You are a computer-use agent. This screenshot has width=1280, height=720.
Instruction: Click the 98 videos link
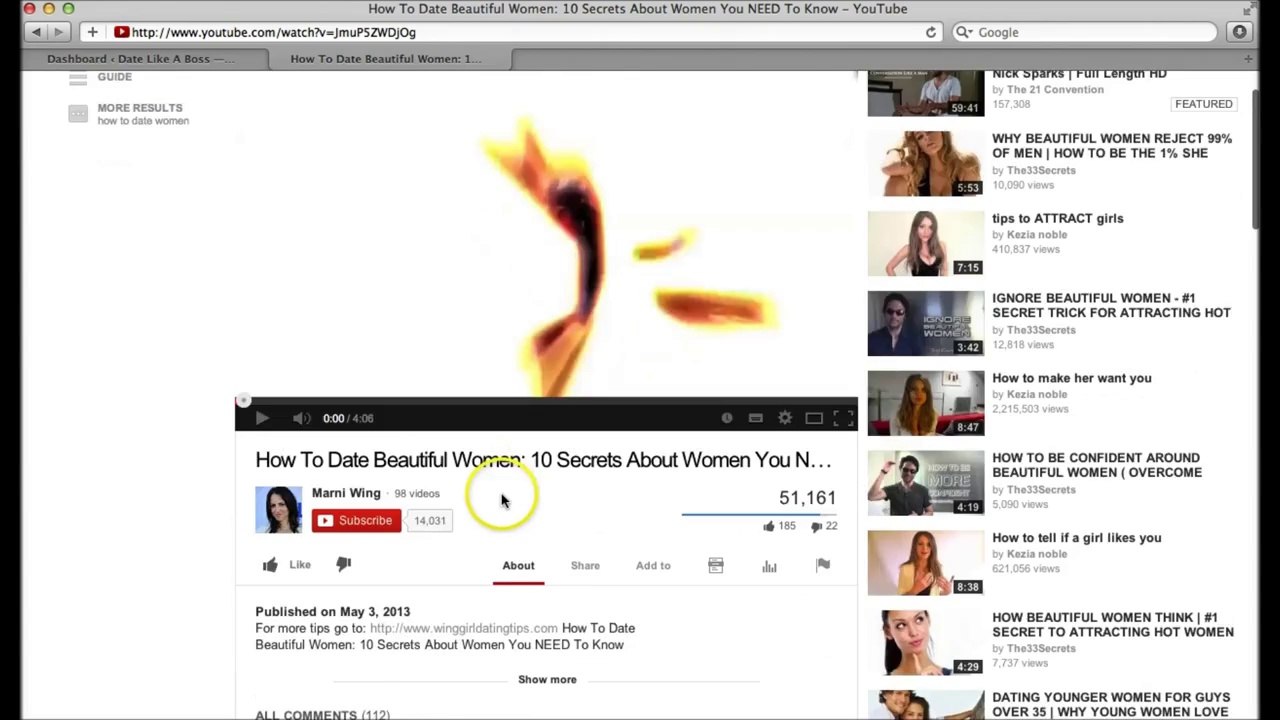pyautogui.click(x=417, y=494)
